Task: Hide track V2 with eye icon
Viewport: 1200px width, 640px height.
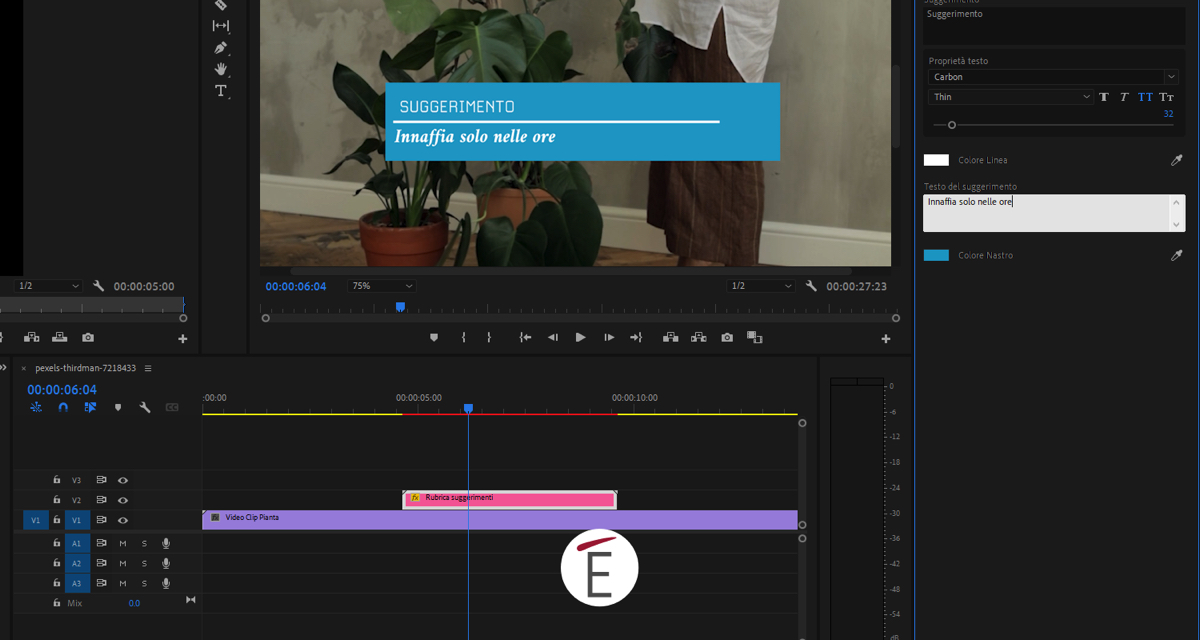Action: (x=123, y=500)
